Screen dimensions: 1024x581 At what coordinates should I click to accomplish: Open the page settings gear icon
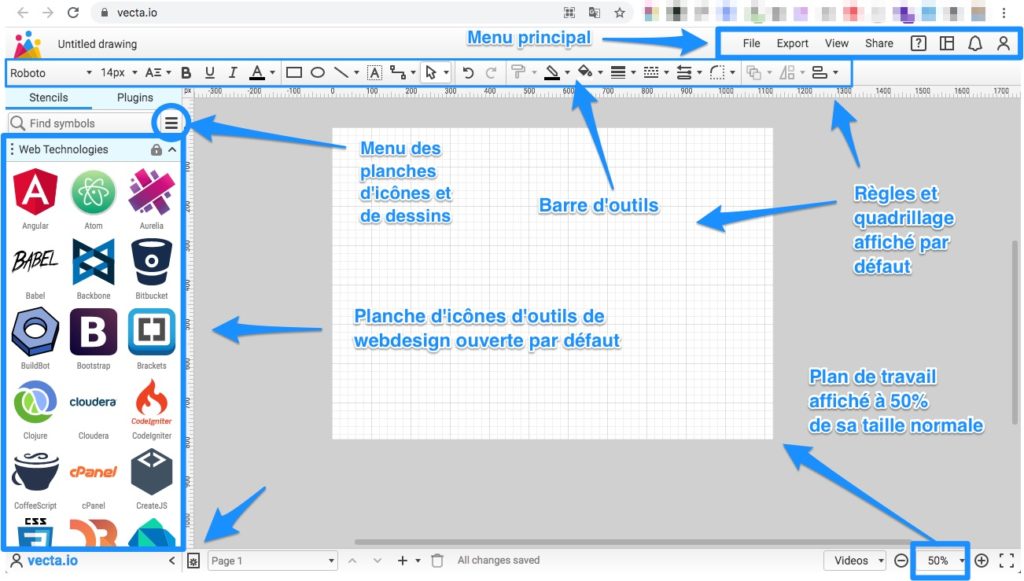click(193, 561)
